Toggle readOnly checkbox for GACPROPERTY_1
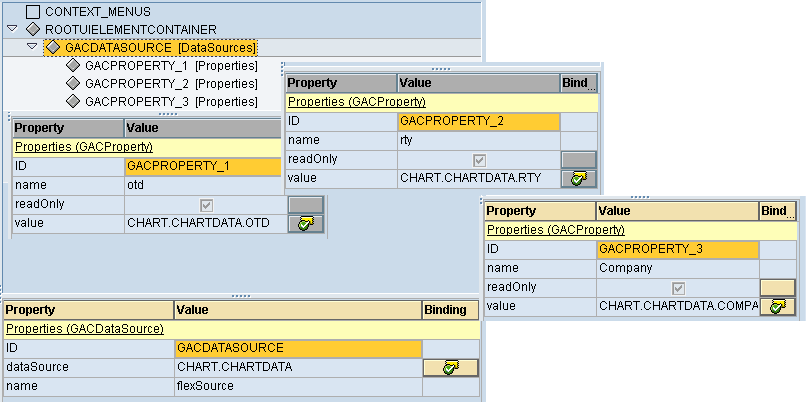808x410 pixels. point(207,204)
